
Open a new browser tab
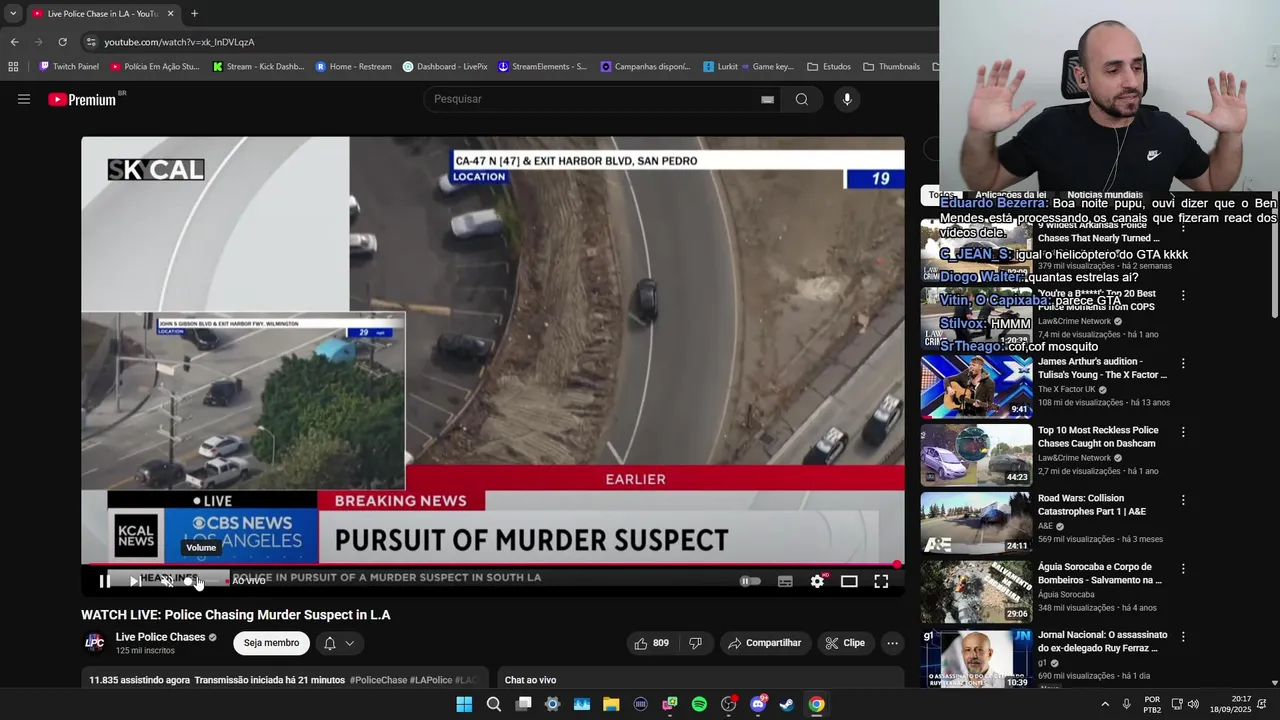point(194,13)
